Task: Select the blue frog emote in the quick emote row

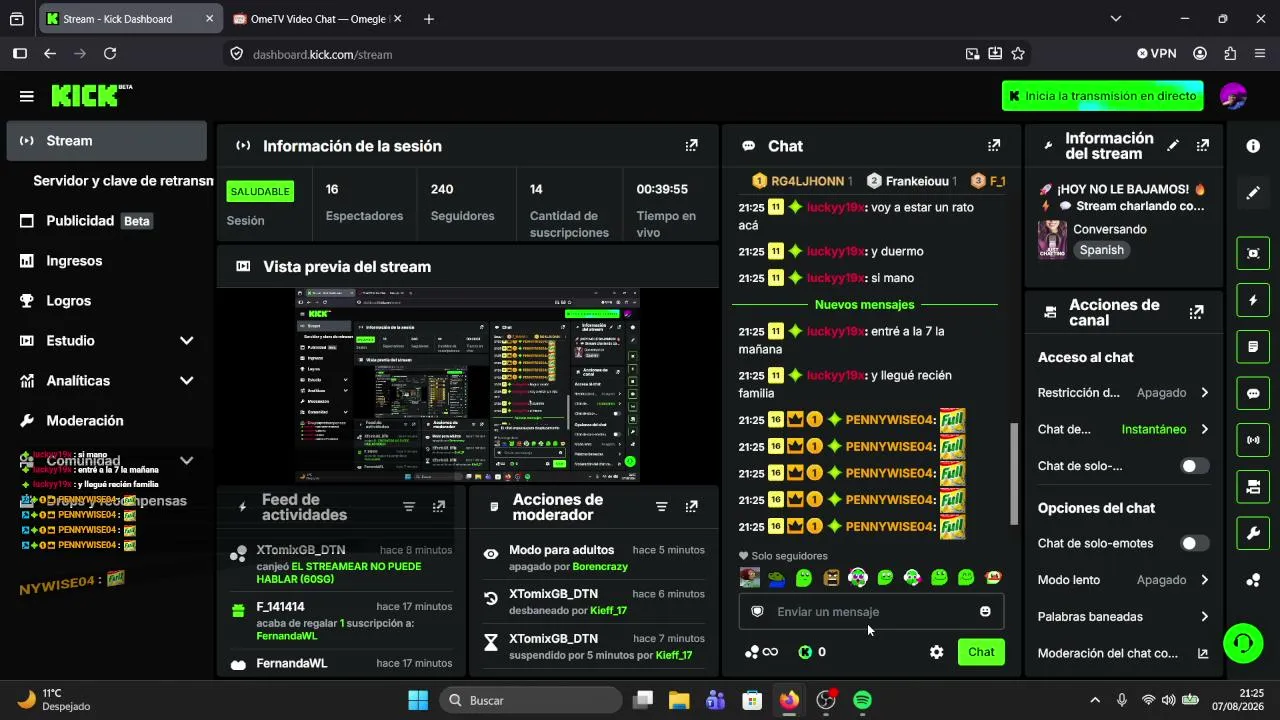Action: (x=777, y=577)
